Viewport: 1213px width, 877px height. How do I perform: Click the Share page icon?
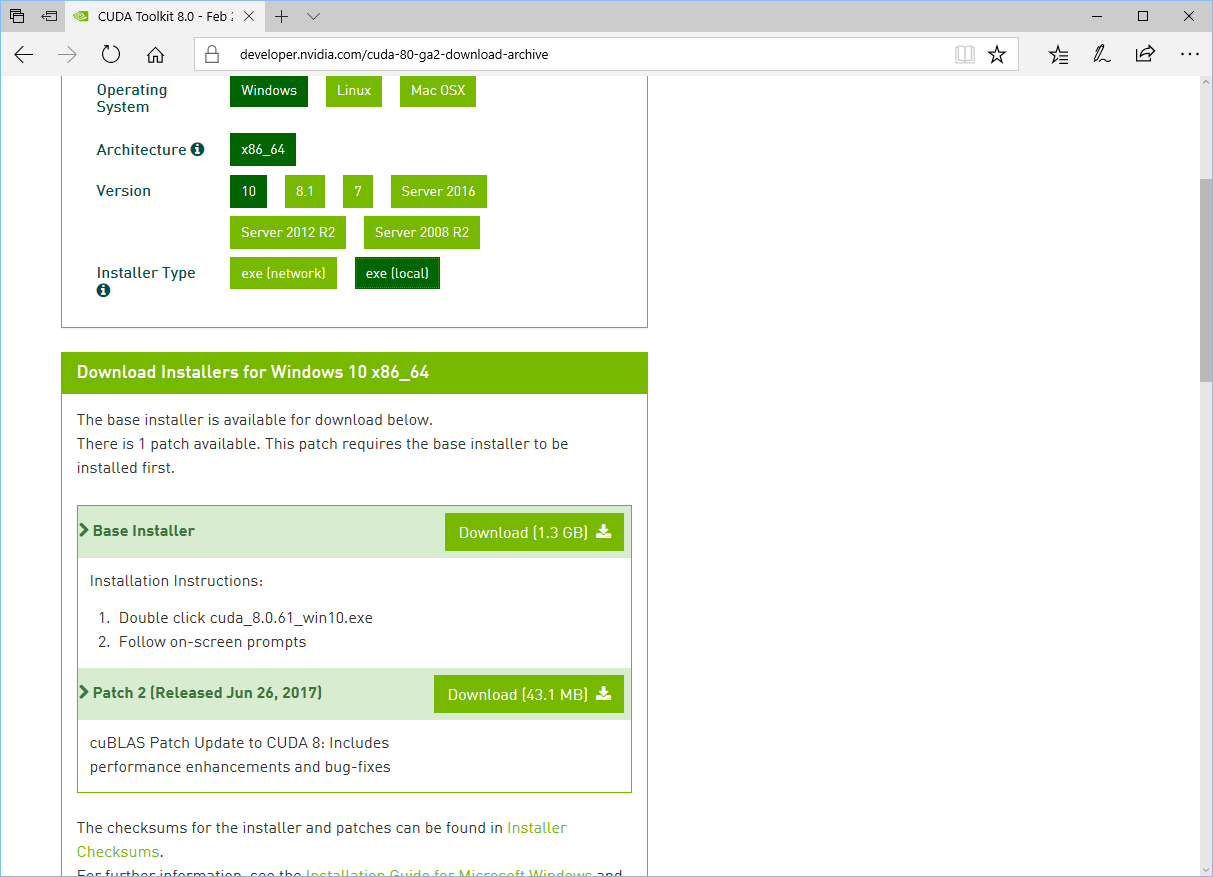click(1145, 54)
